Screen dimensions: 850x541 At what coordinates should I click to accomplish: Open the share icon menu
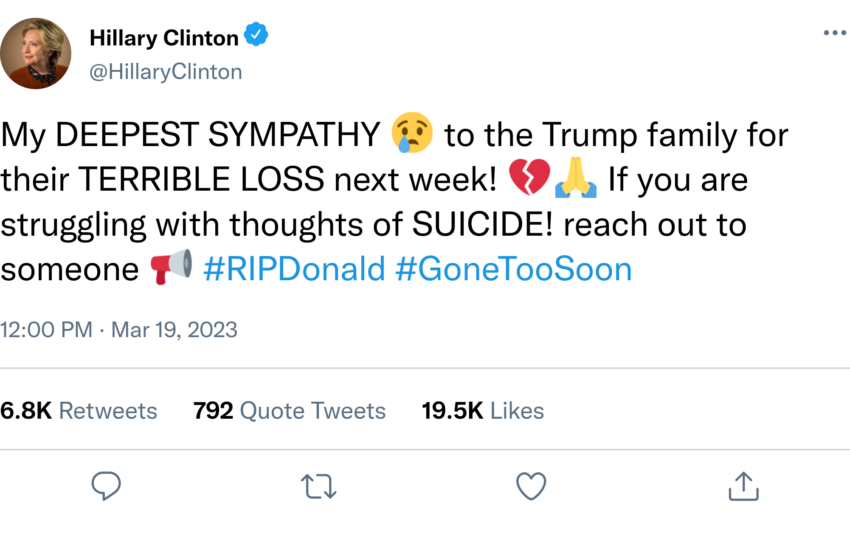[x=742, y=486]
